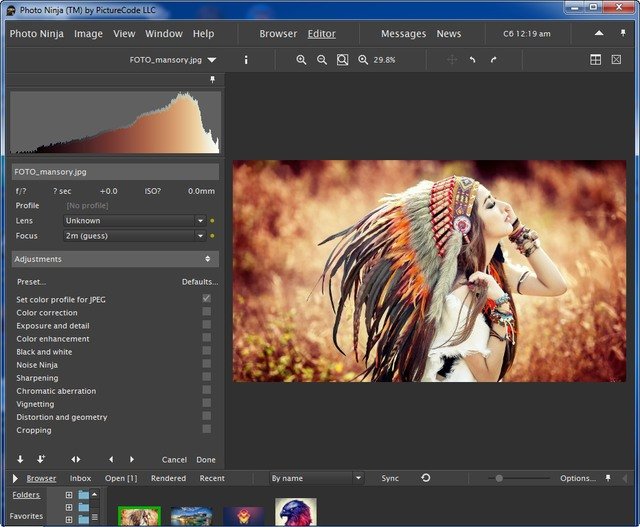Adjust the thumbnail size slider
The height and width of the screenshot is (527, 640).
pos(498,479)
